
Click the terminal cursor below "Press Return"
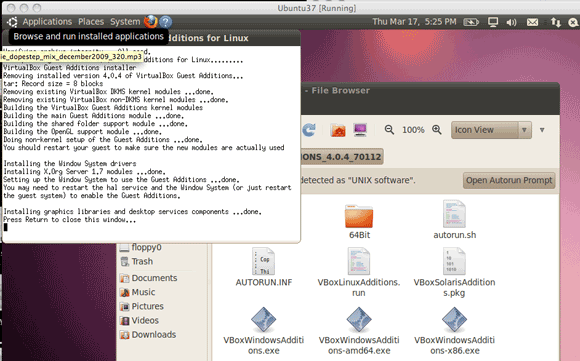click(6, 227)
